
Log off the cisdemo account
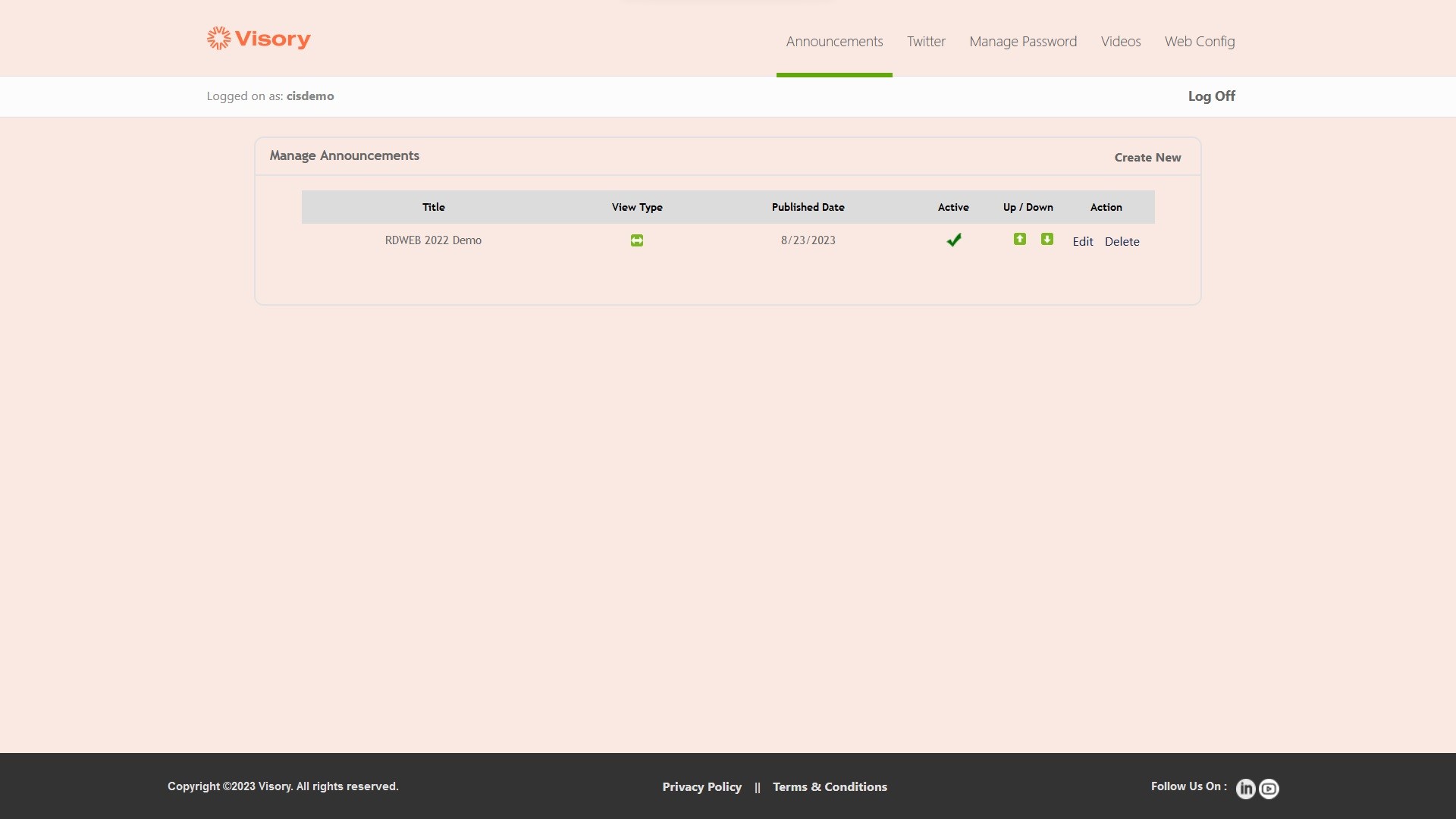coord(1210,96)
